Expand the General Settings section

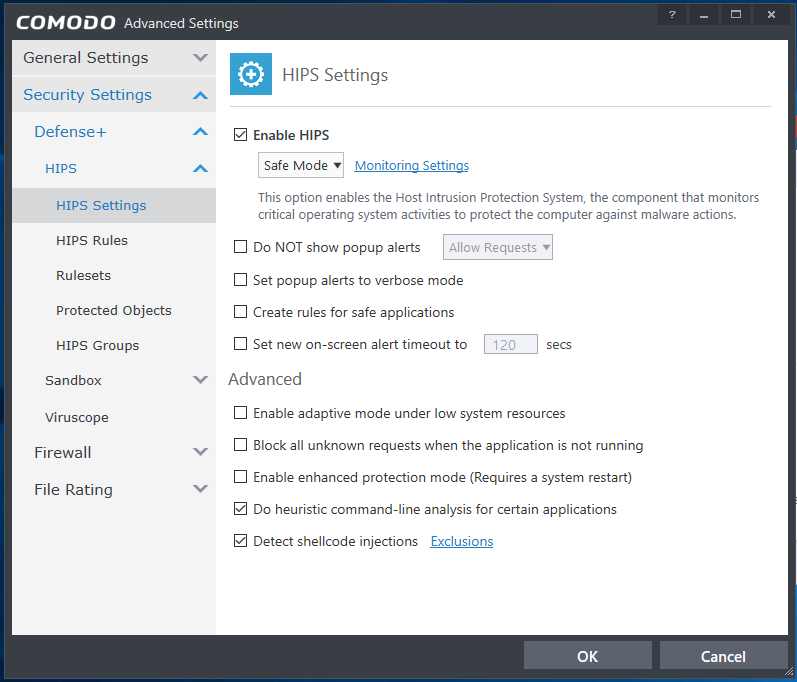click(200, 58)
